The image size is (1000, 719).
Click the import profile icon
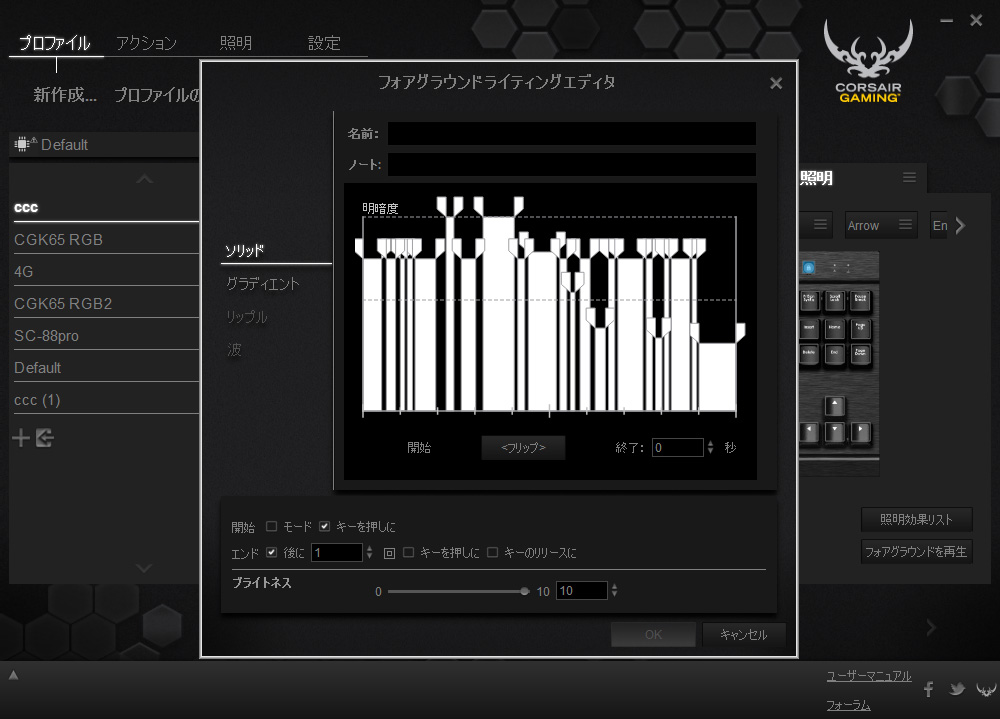[x=44, y=438]
